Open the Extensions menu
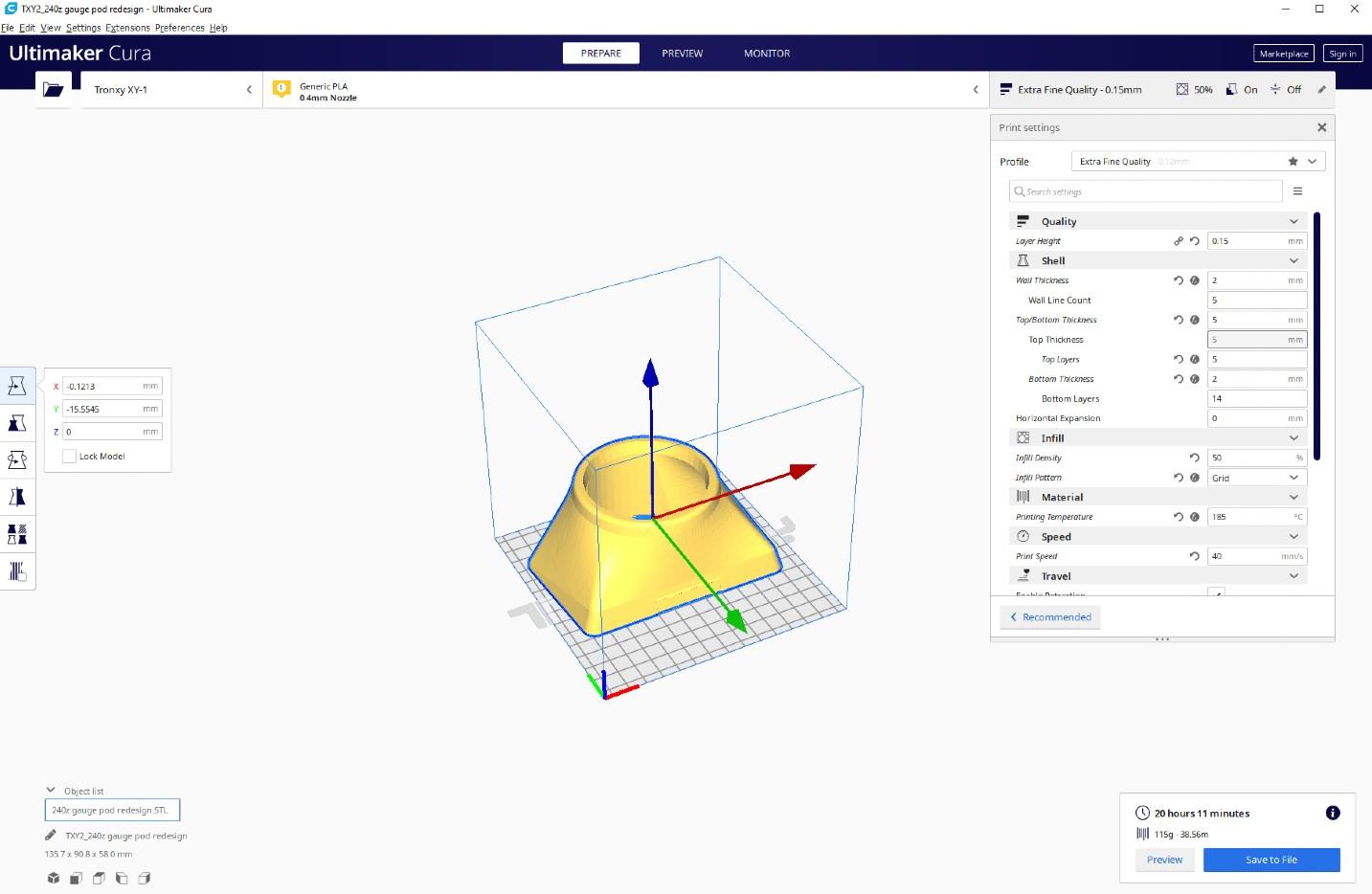1372x894 pixels. click(x=127, y=28)
